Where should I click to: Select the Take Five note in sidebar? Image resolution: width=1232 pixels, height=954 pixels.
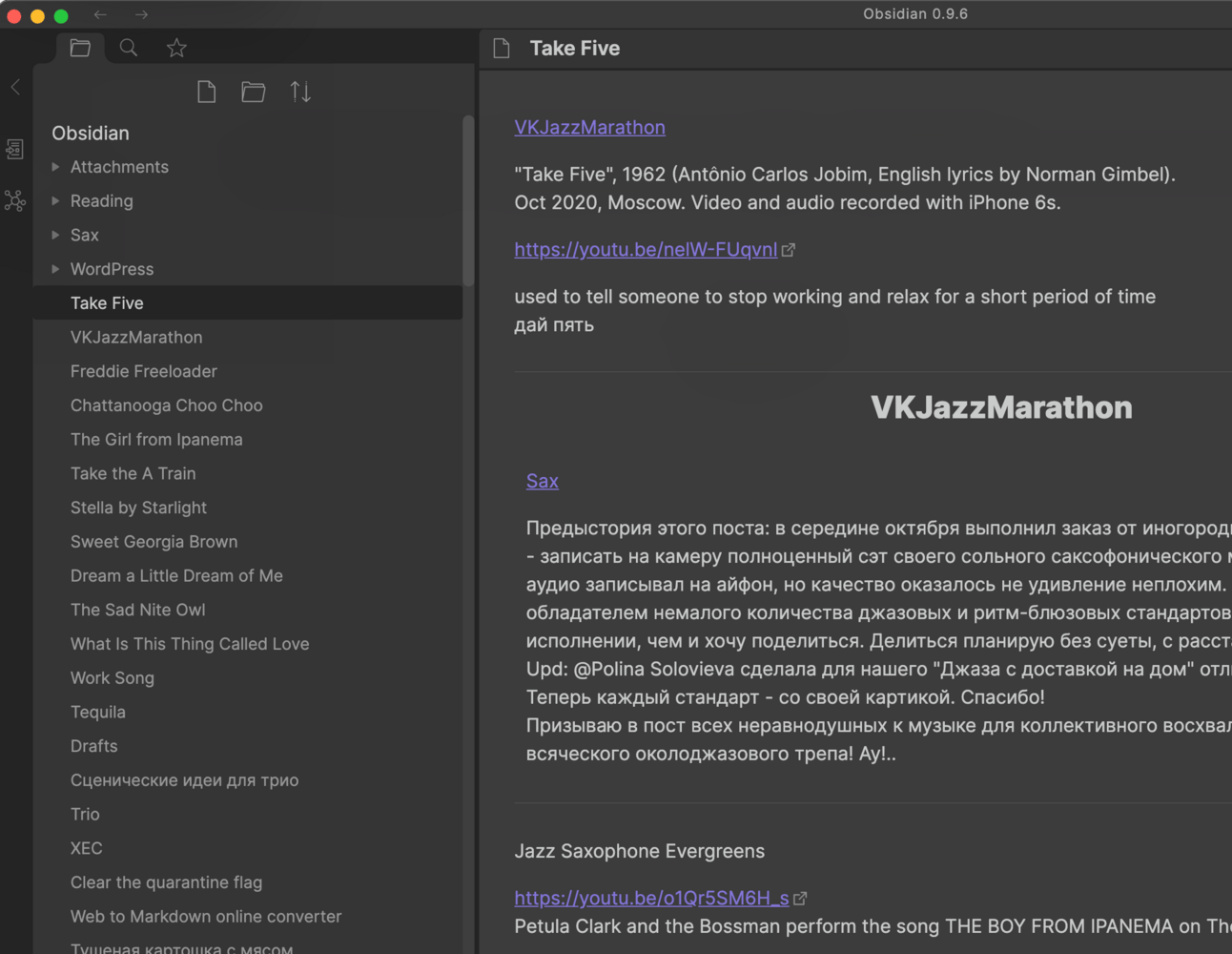(248, 303)
